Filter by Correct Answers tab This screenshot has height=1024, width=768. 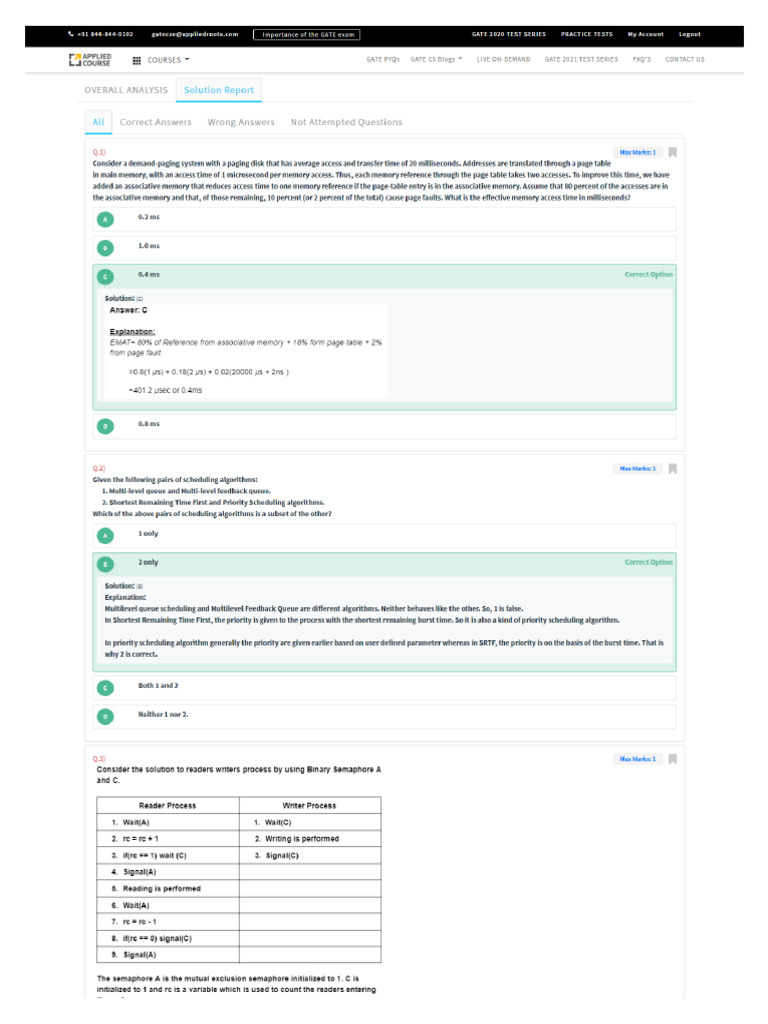[155, 122]
